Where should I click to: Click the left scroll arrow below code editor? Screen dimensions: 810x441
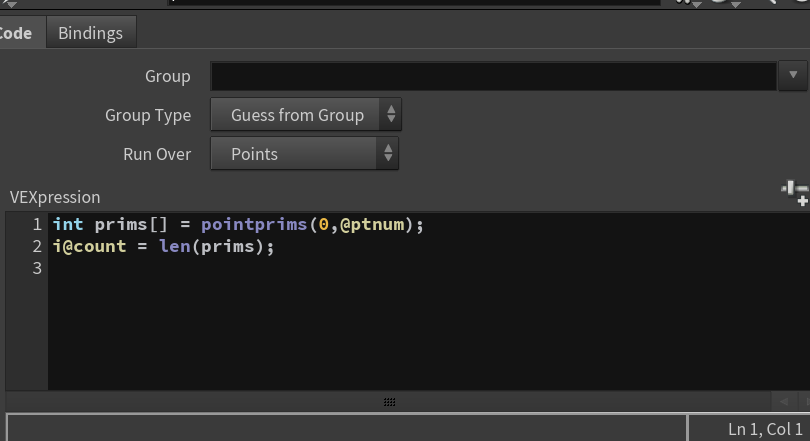pos(784,401)
